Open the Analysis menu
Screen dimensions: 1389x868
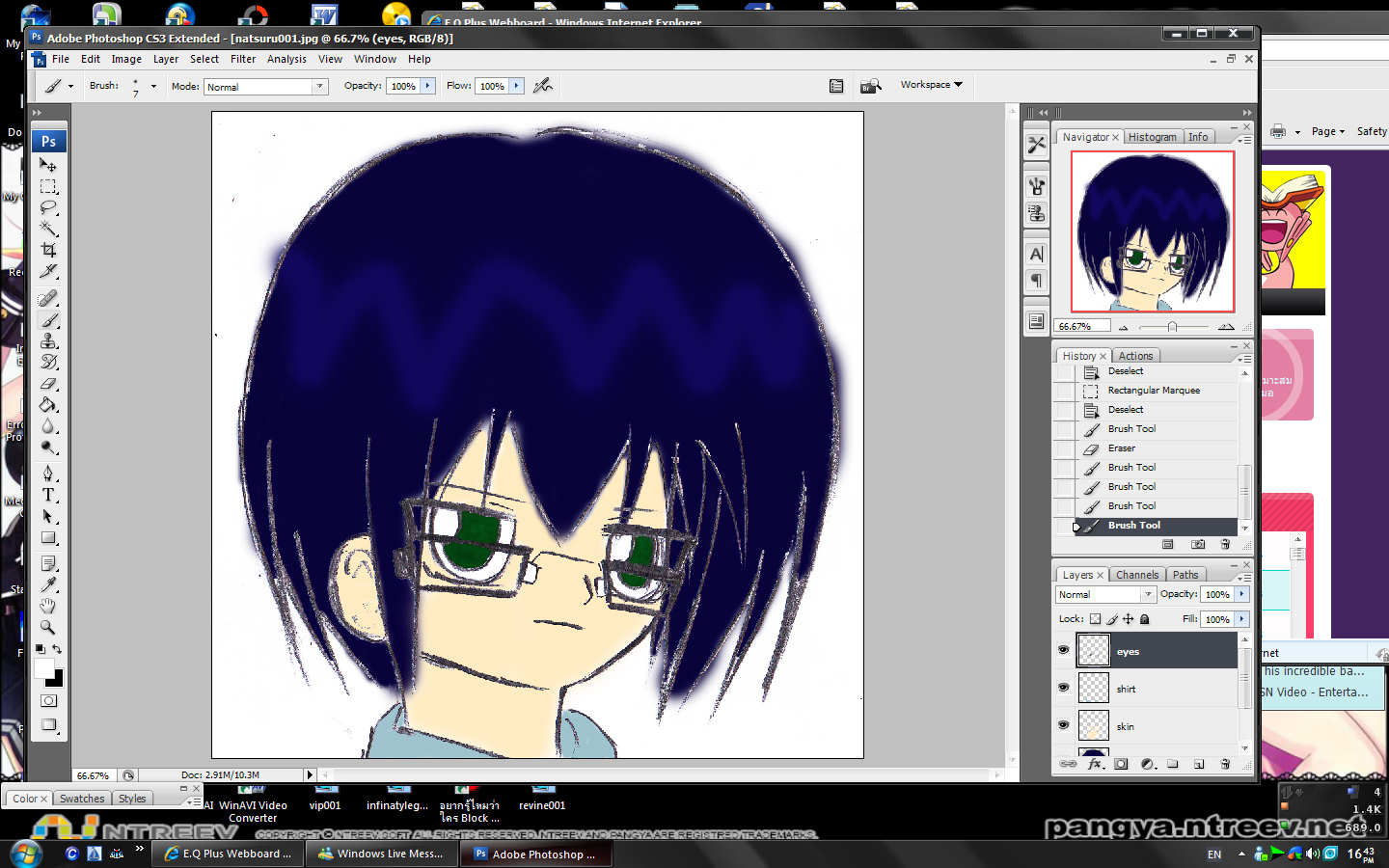(x=286, y=59)
